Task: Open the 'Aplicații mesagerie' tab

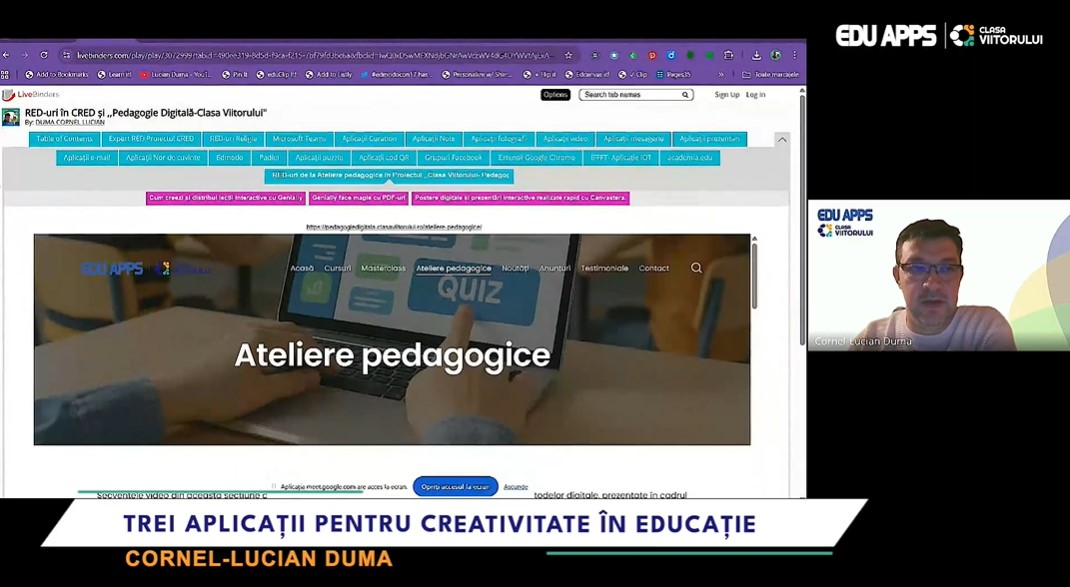Action: (633, 139)
